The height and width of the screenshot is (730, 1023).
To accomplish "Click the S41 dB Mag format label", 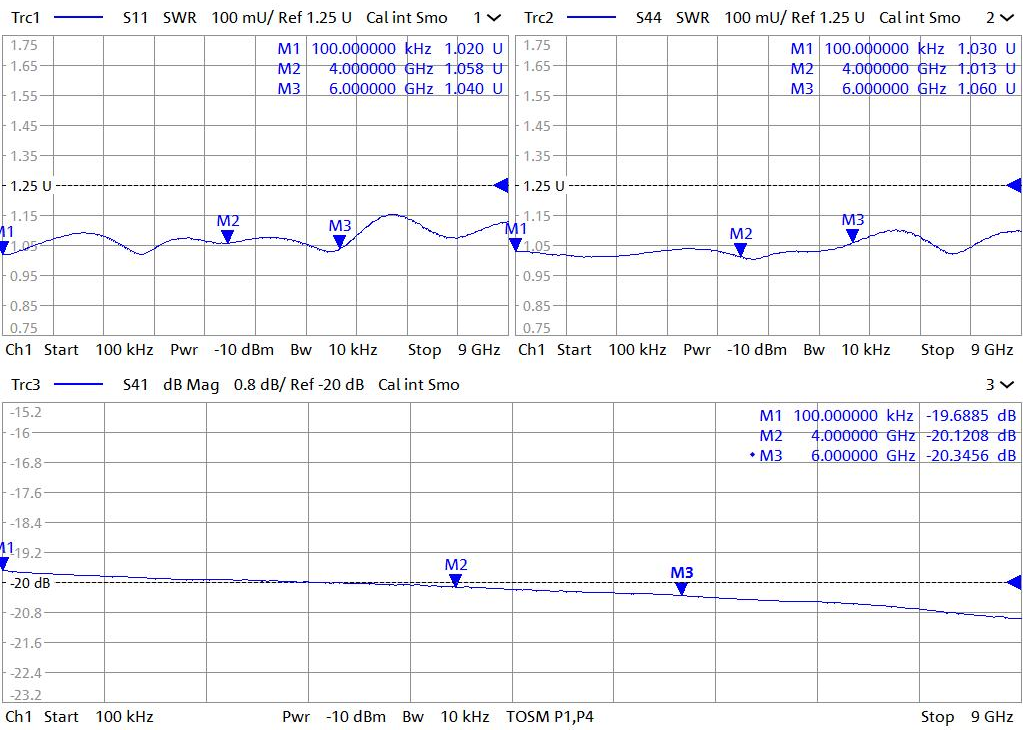I will tap(196, 385).
